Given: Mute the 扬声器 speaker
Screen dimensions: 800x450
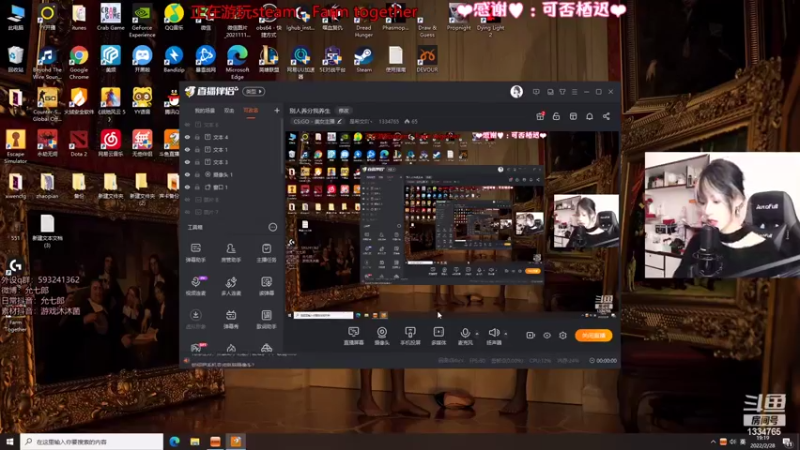Looking at the screenshot, I should pyautogui.click(x=494, y=336).
